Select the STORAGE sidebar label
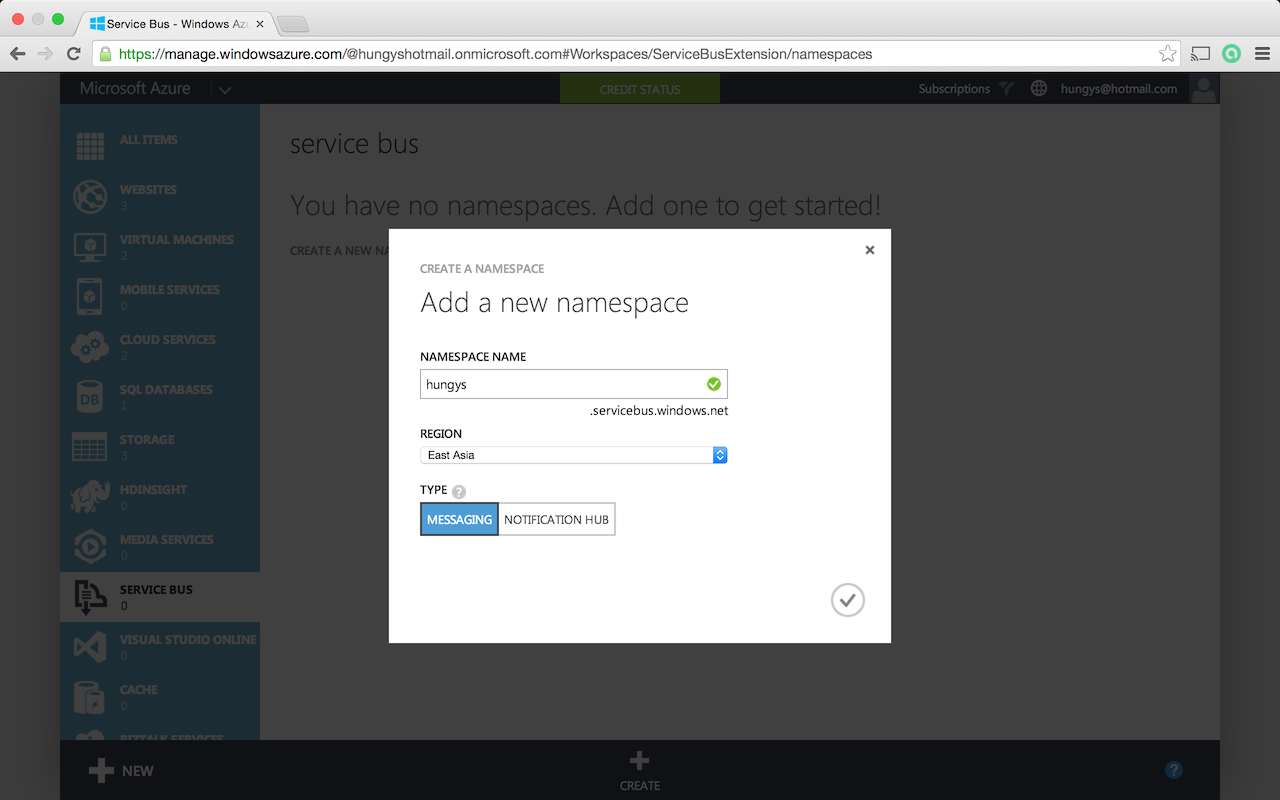 147,439
